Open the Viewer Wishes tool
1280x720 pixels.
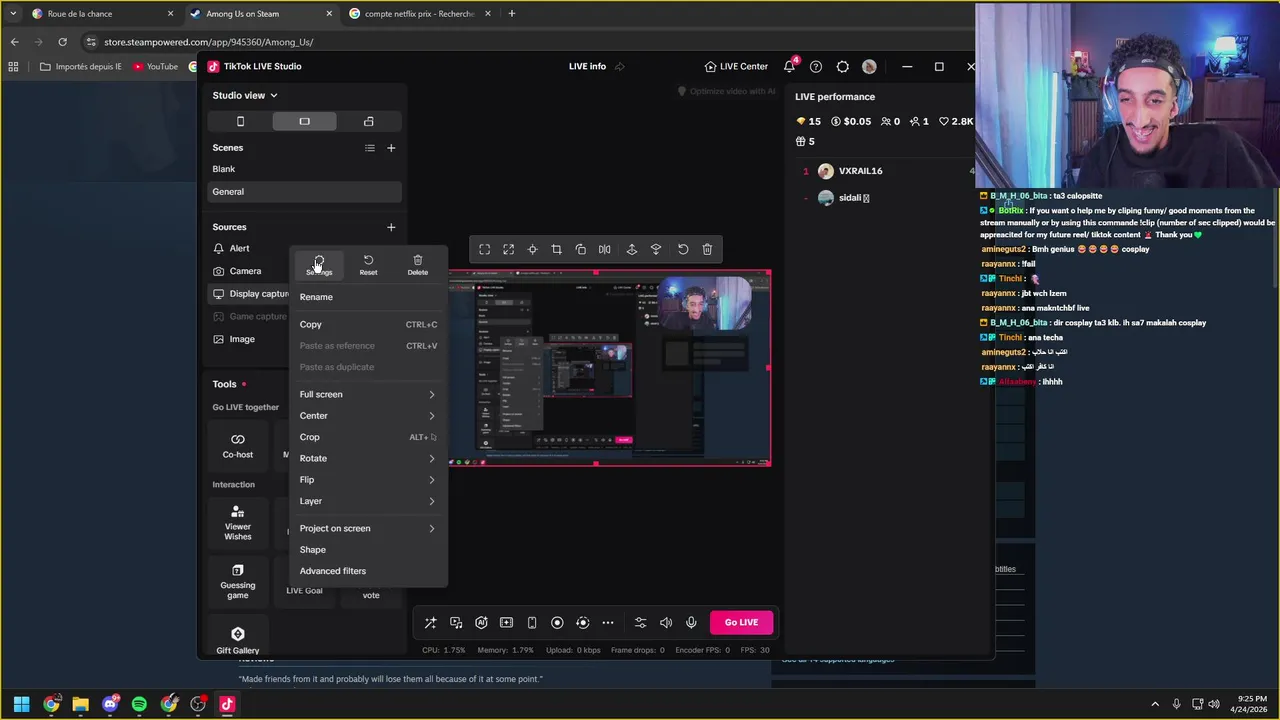pos(238,523)
